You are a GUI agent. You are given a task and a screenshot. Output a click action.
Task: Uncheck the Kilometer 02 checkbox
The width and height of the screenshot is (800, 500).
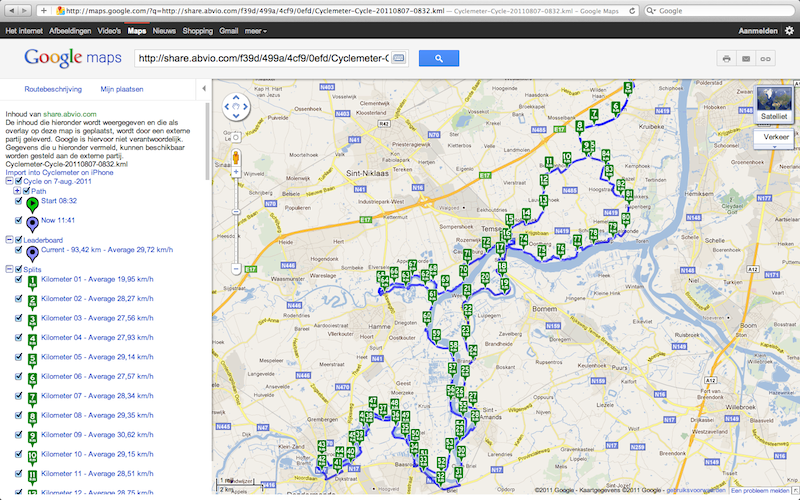[18, 298]
